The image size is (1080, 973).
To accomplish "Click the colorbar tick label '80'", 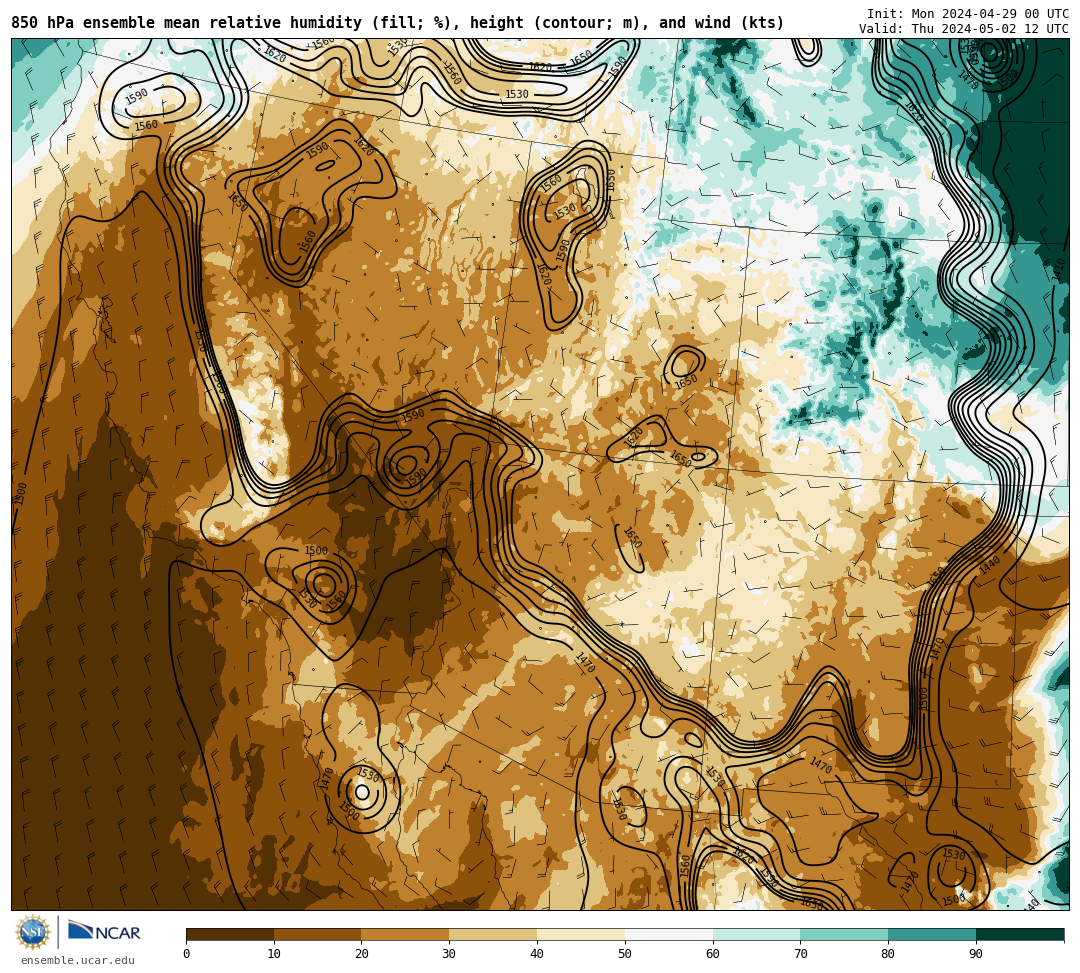I will pyautogui.click(x=889, y=954).
